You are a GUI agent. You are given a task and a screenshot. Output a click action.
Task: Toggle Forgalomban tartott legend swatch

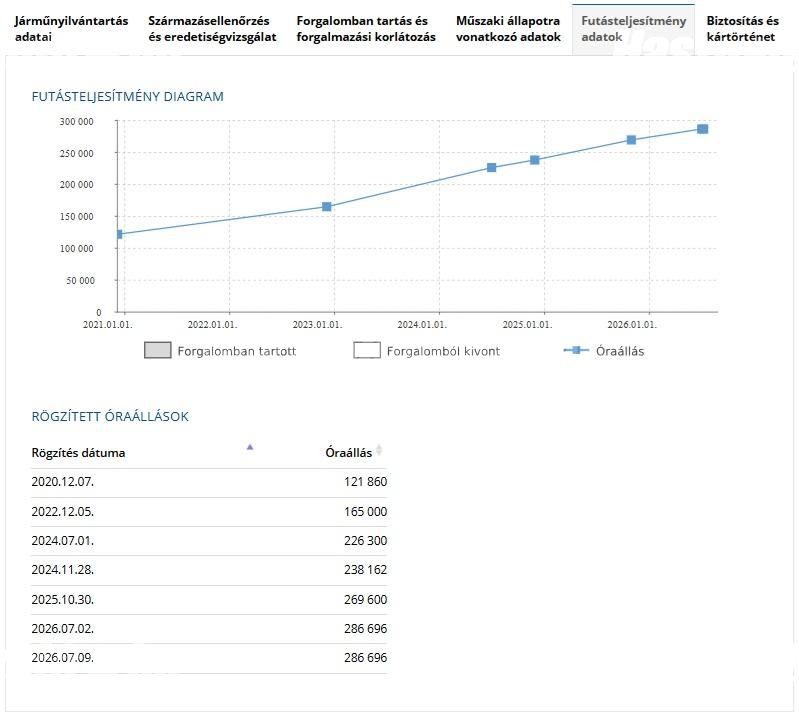(157, 350)
